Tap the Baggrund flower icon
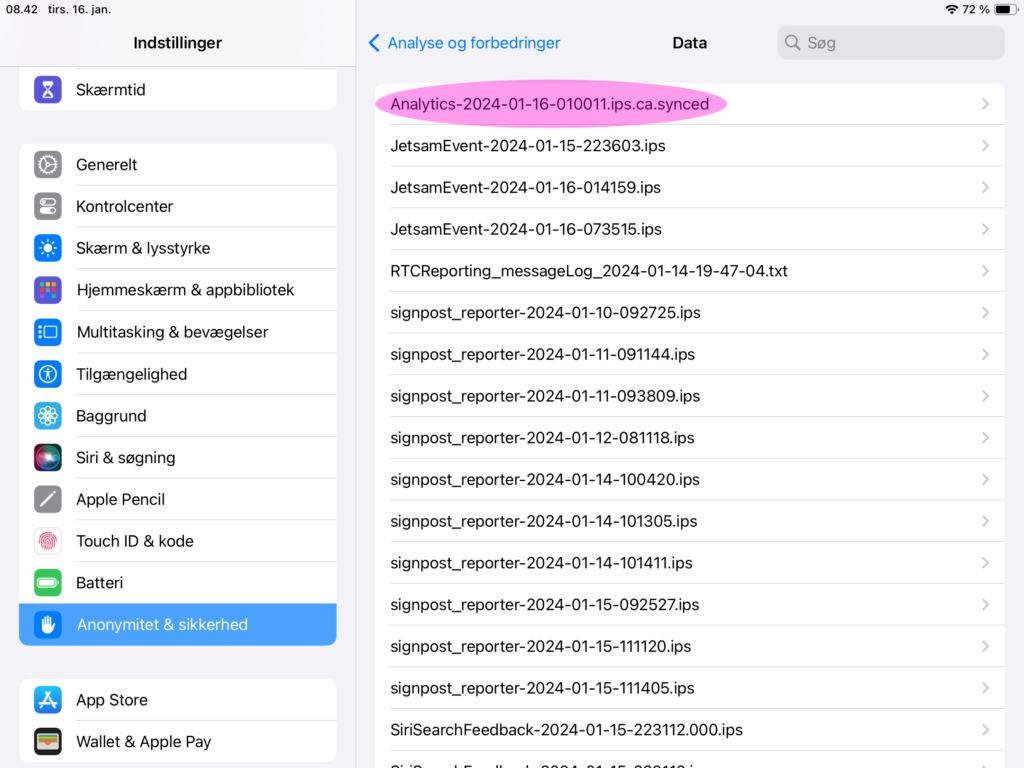Image resolution: width=1024 pixels, height=768 pixels. click(x=48, y=416)
